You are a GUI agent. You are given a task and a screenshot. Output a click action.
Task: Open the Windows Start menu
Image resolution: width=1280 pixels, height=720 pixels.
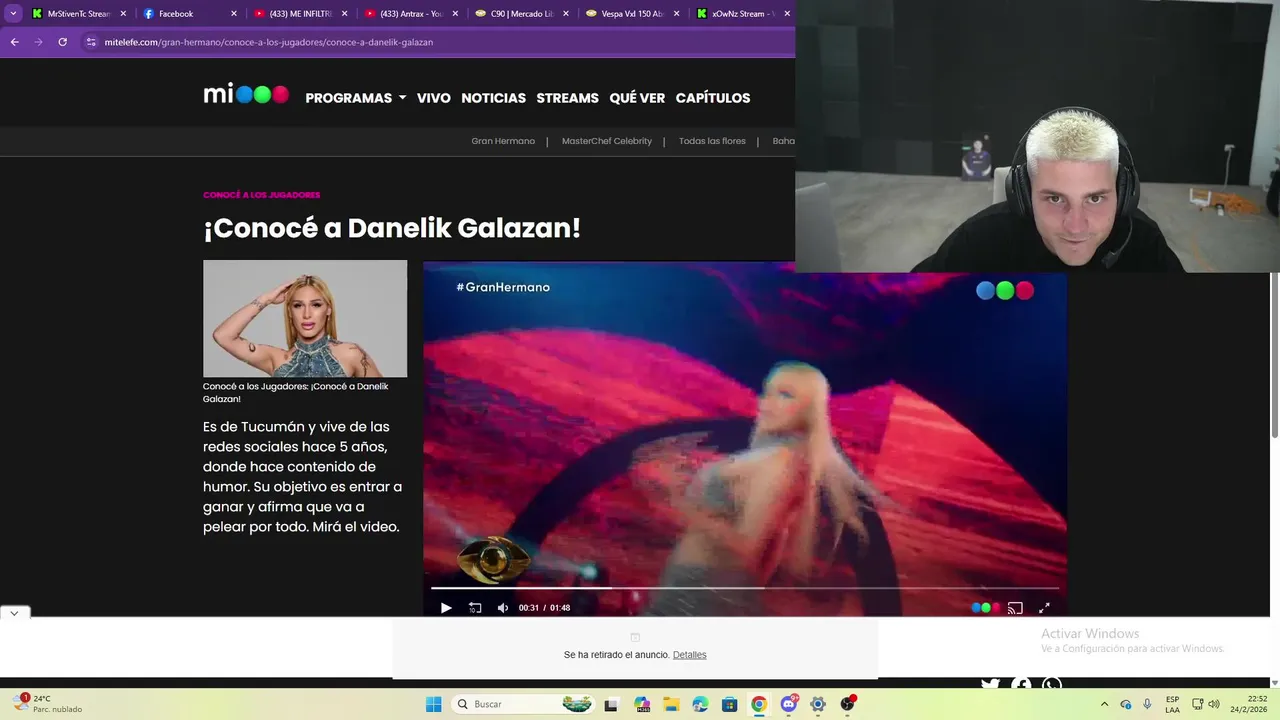tap(433, 704)
